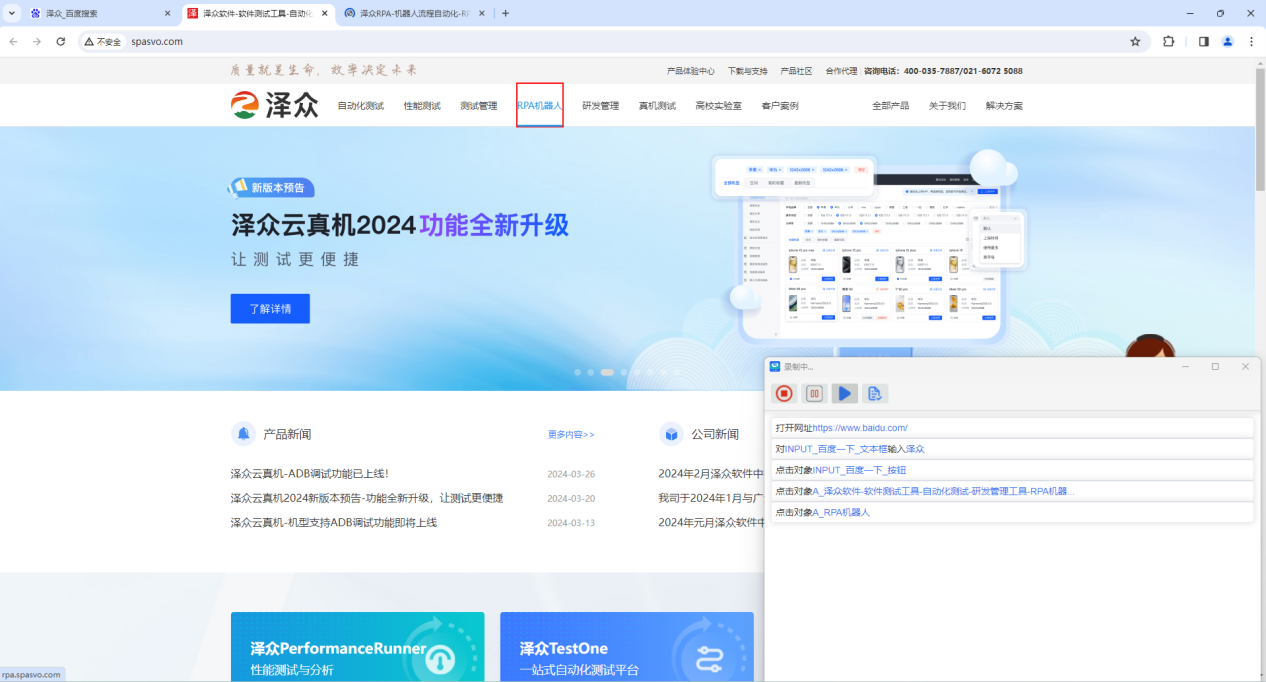Go forward using the browser forward arrow
The image size is (1266, 682).
(37, 41)
